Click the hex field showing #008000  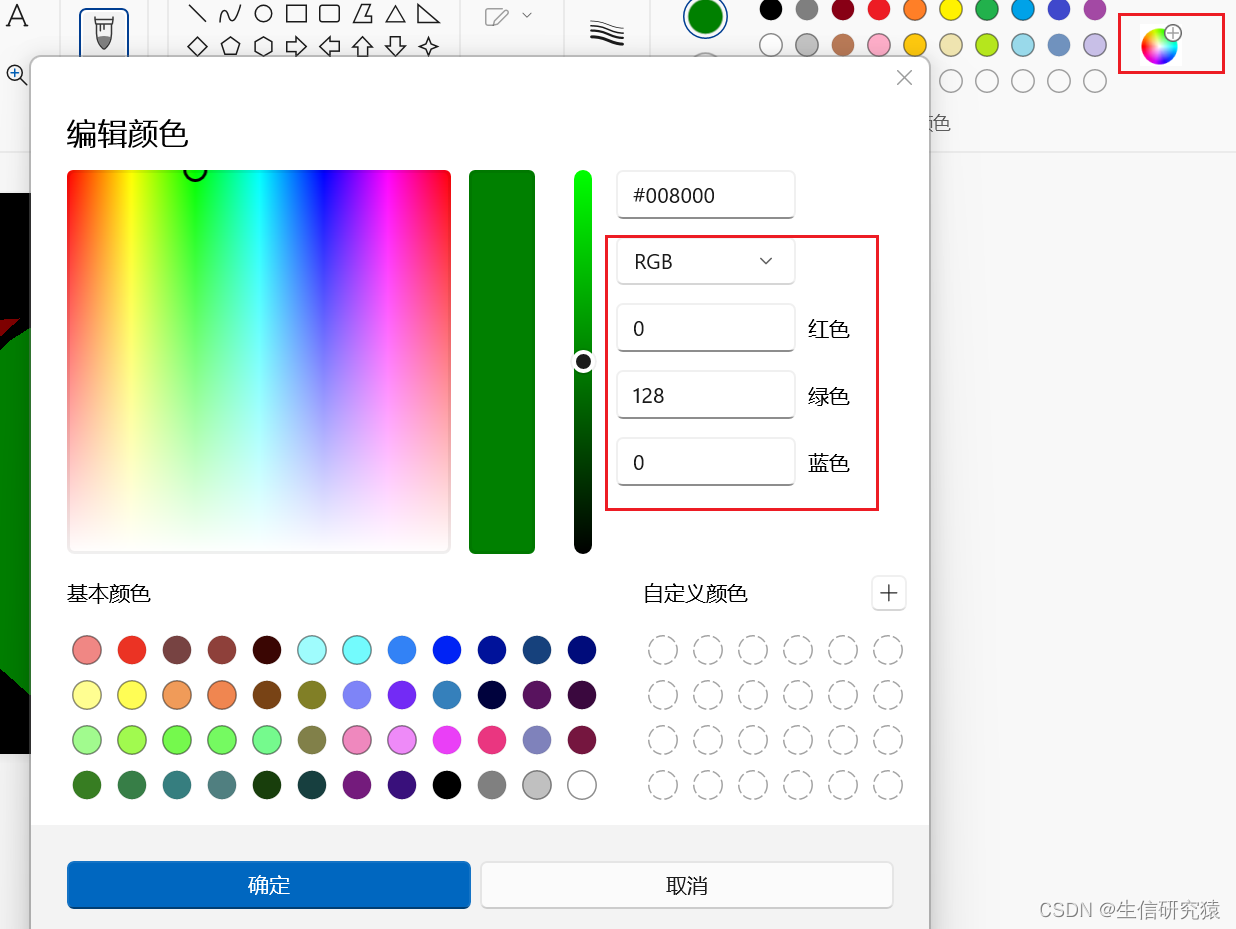pyautogui.click(x=706, y=195)
